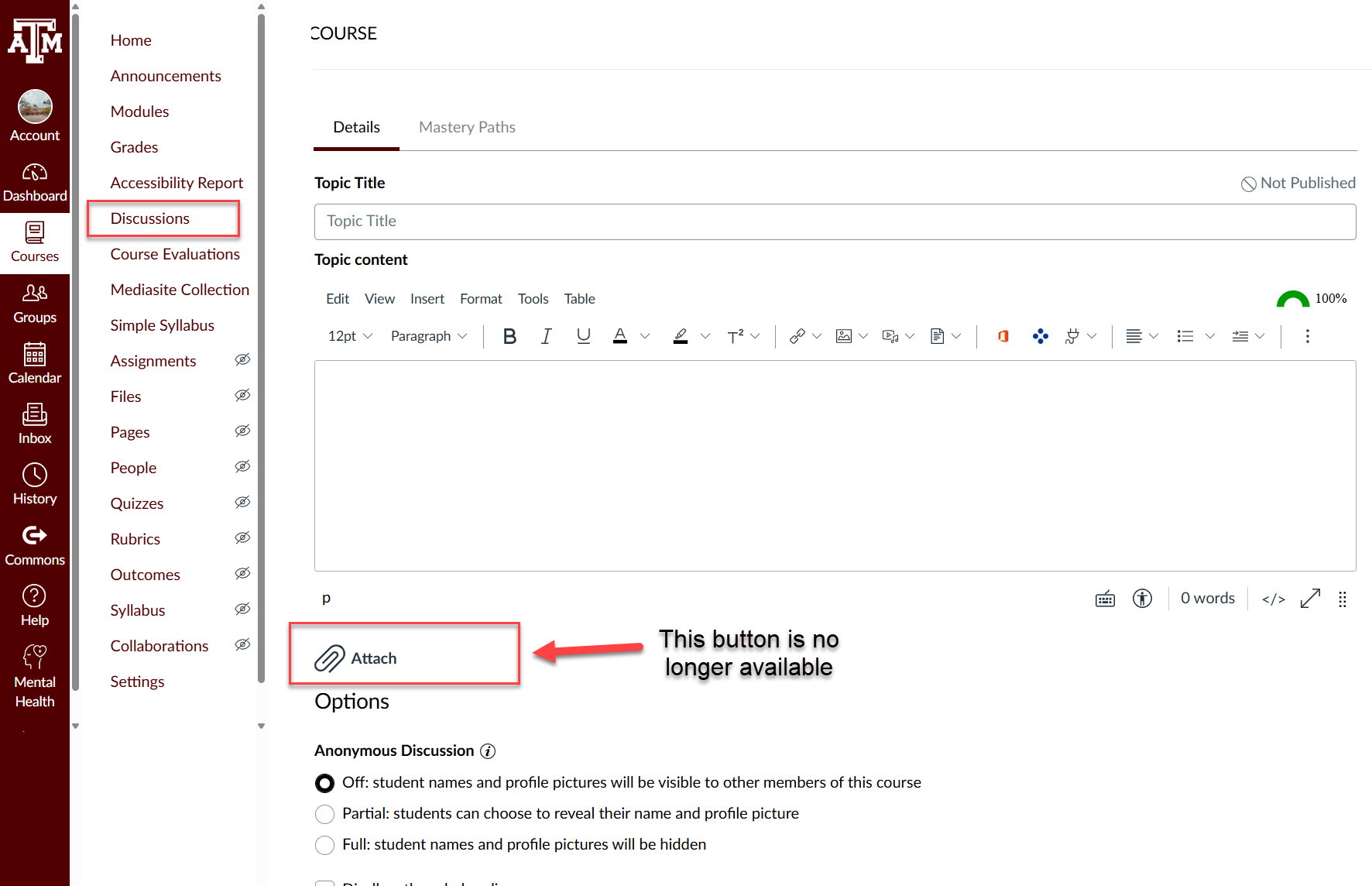
Task: Open the Courses global nav item
Action: pos(35,242)
